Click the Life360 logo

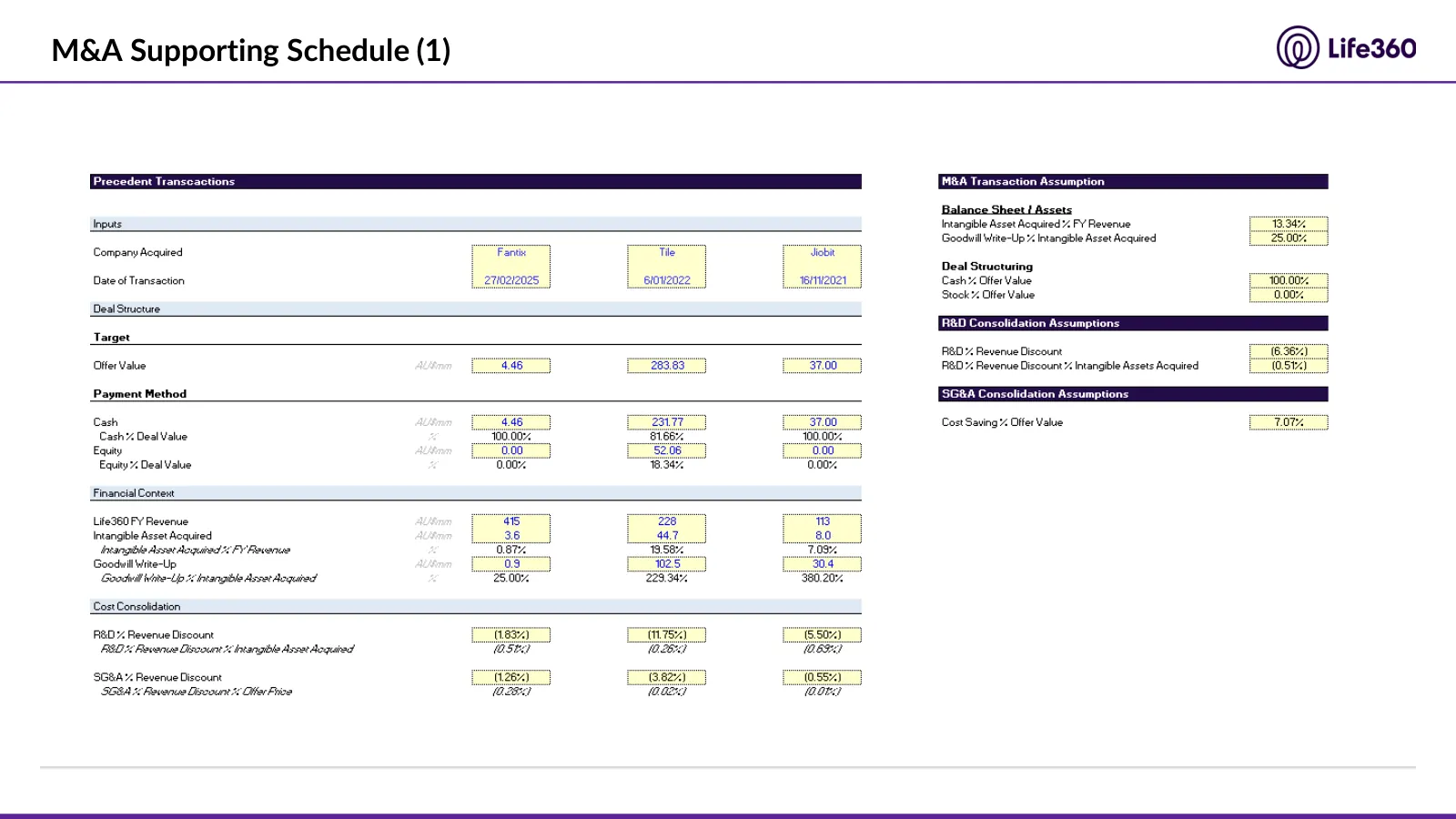pyautogui.click(x=1346, y=47)
